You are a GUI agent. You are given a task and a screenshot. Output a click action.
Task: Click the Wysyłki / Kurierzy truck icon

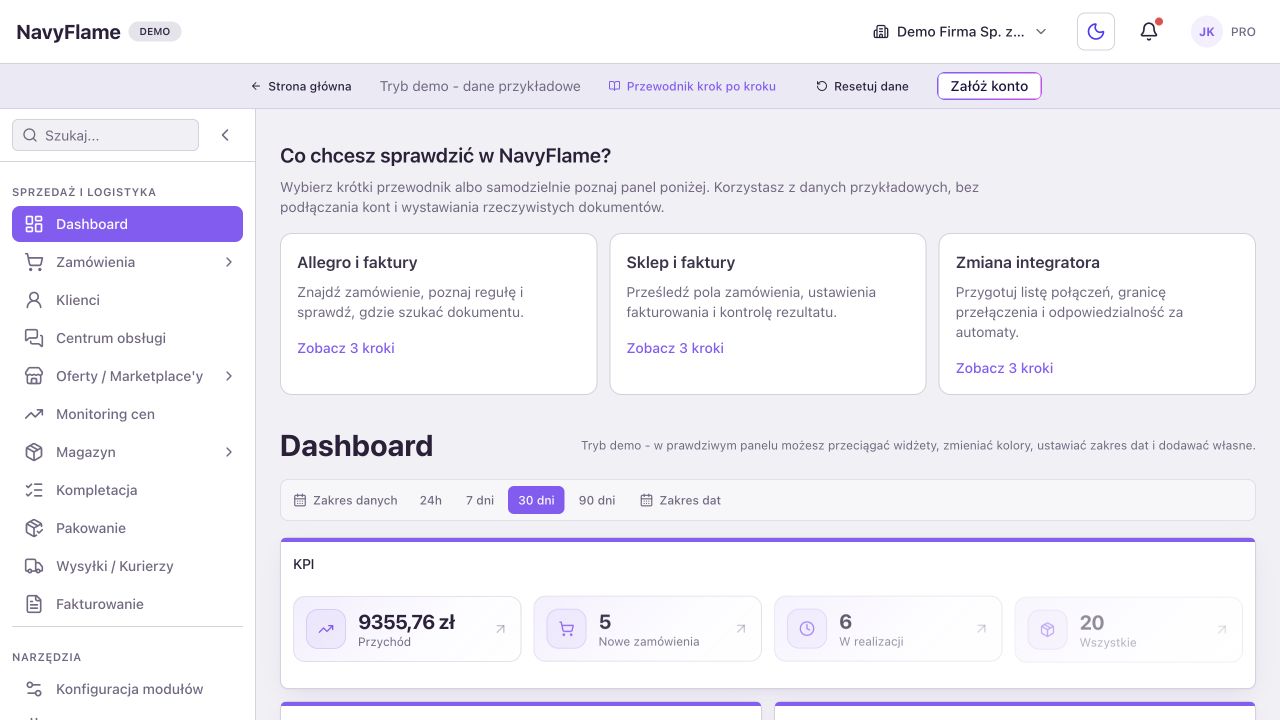[x=34, y=566]
